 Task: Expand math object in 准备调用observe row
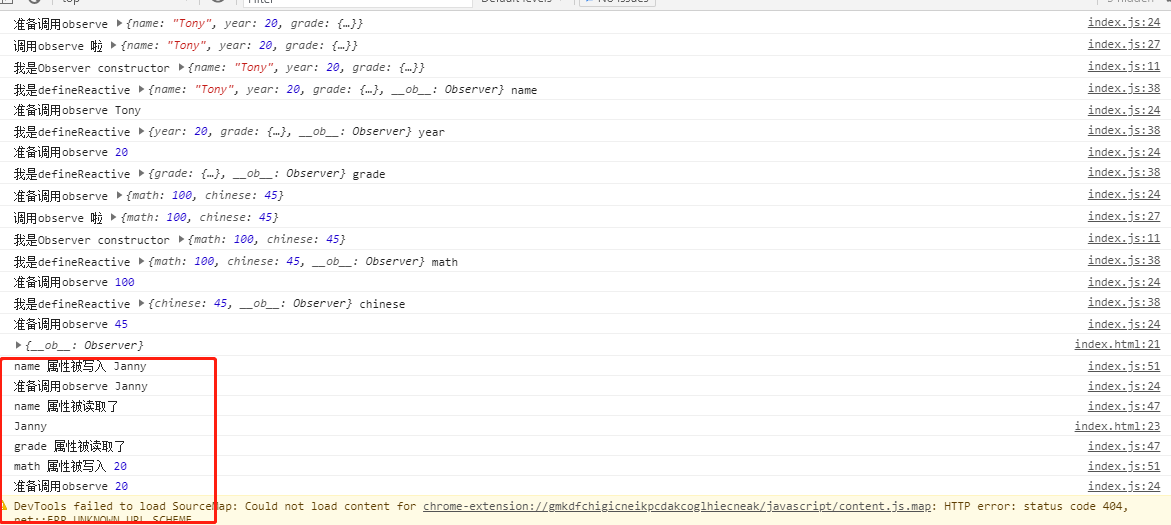point(119,196)
